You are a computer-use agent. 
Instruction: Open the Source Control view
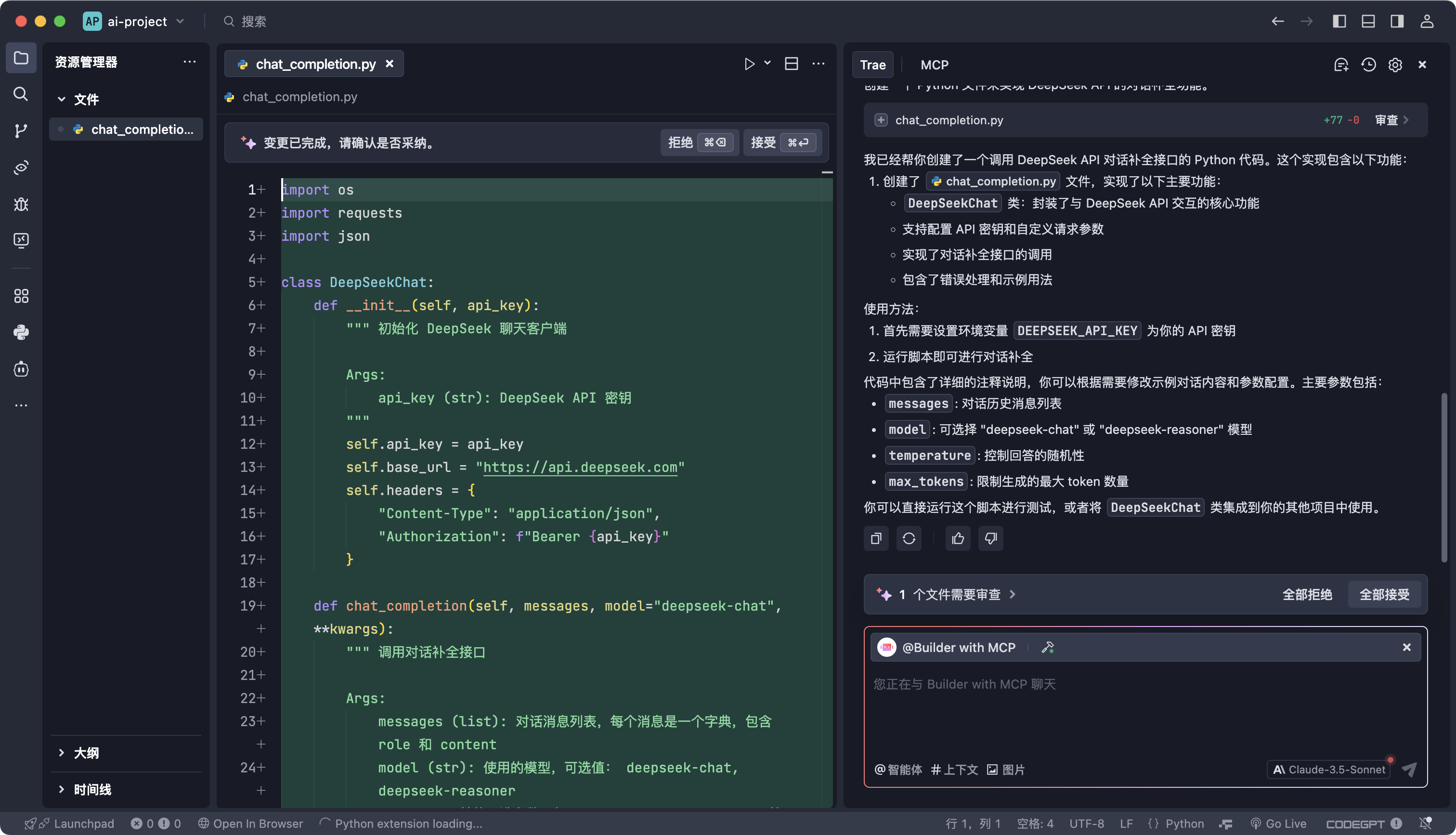21,131
